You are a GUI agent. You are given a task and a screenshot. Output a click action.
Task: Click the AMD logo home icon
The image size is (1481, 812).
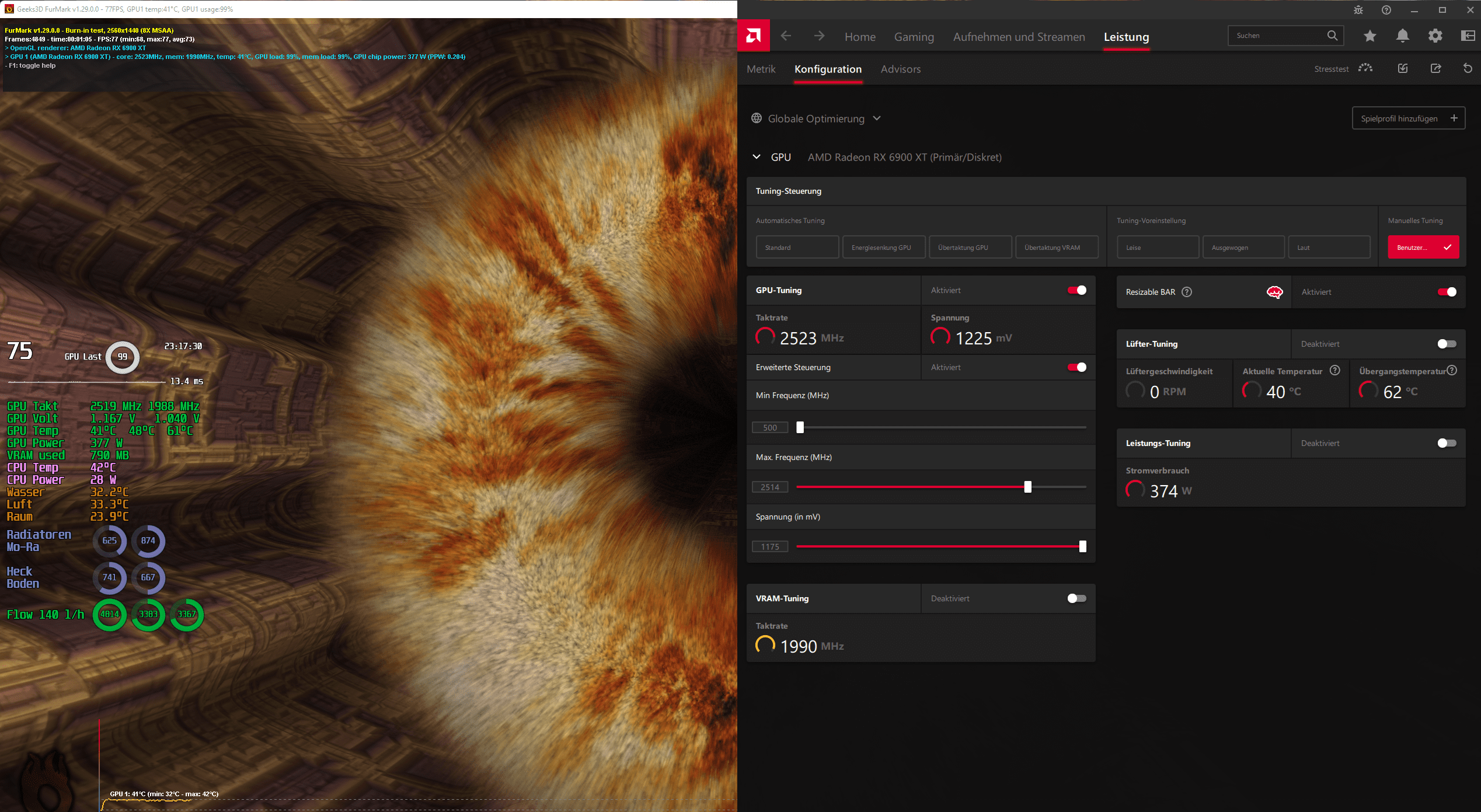coord(754,36)
